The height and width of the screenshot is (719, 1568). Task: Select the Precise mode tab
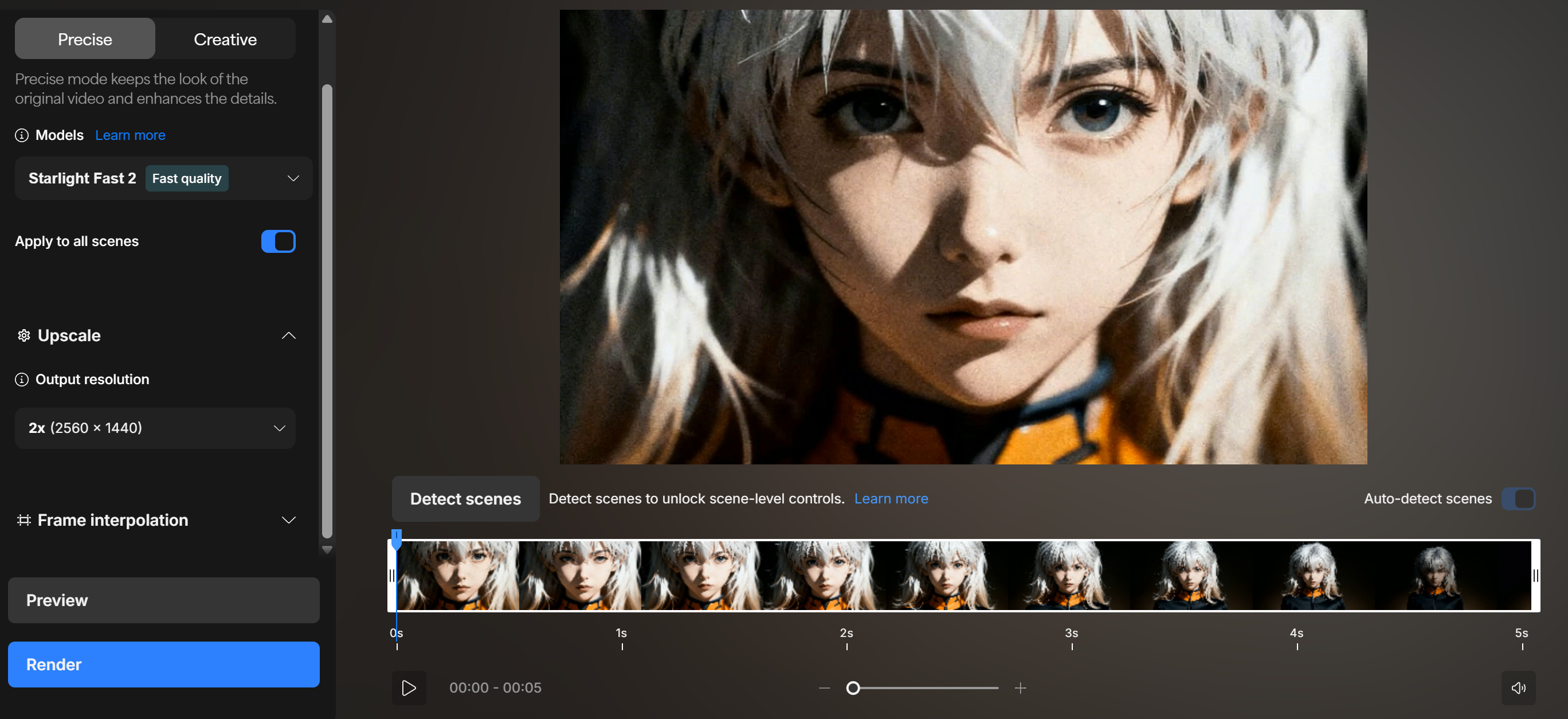[85, 39]
